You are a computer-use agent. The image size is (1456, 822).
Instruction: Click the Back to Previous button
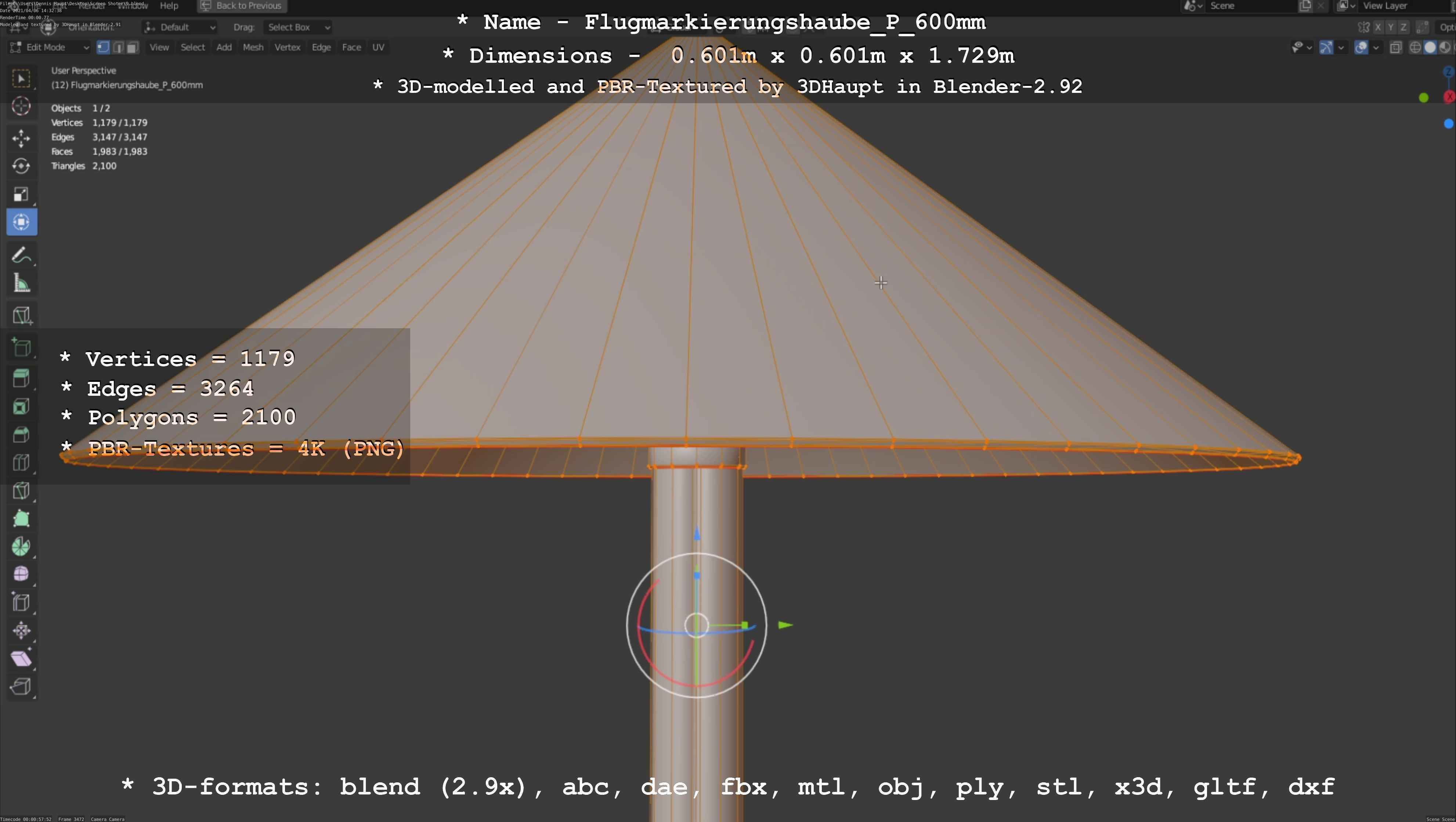pyautogui.click(x=242, y=6)
